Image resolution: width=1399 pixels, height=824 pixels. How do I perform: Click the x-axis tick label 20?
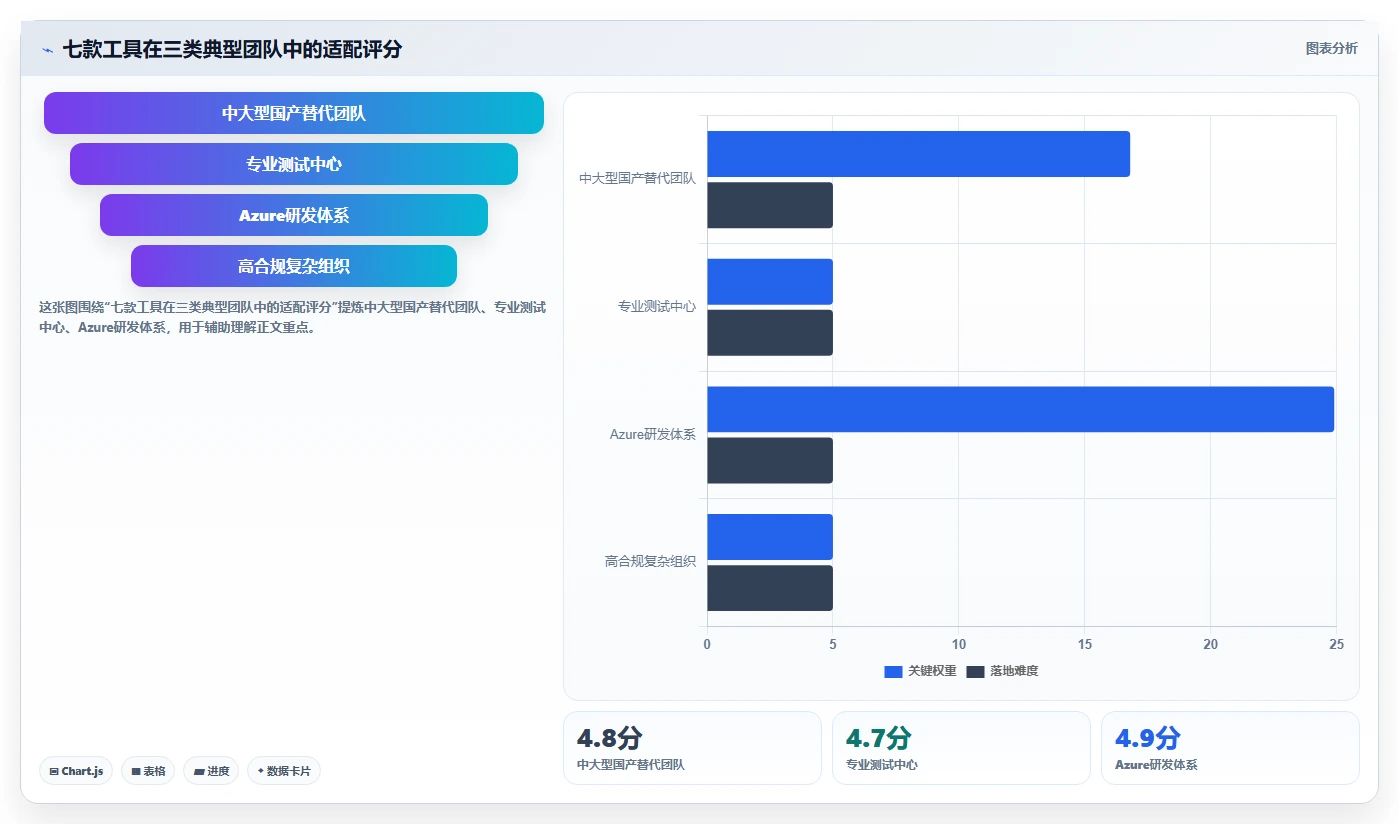1210,645
